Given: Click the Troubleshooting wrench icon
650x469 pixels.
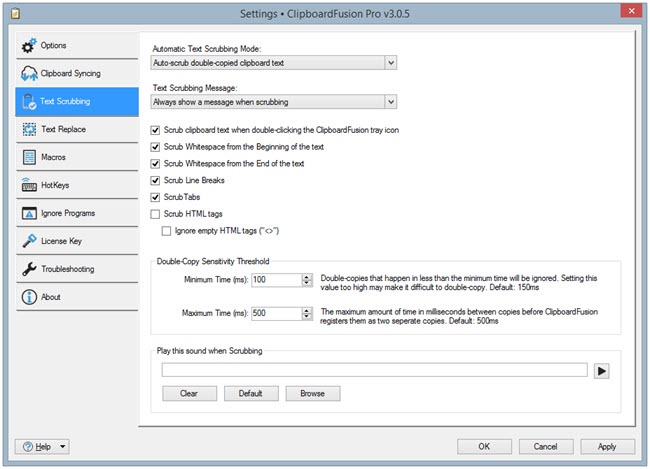Looking at the screenshot, I should click(29, 269).
